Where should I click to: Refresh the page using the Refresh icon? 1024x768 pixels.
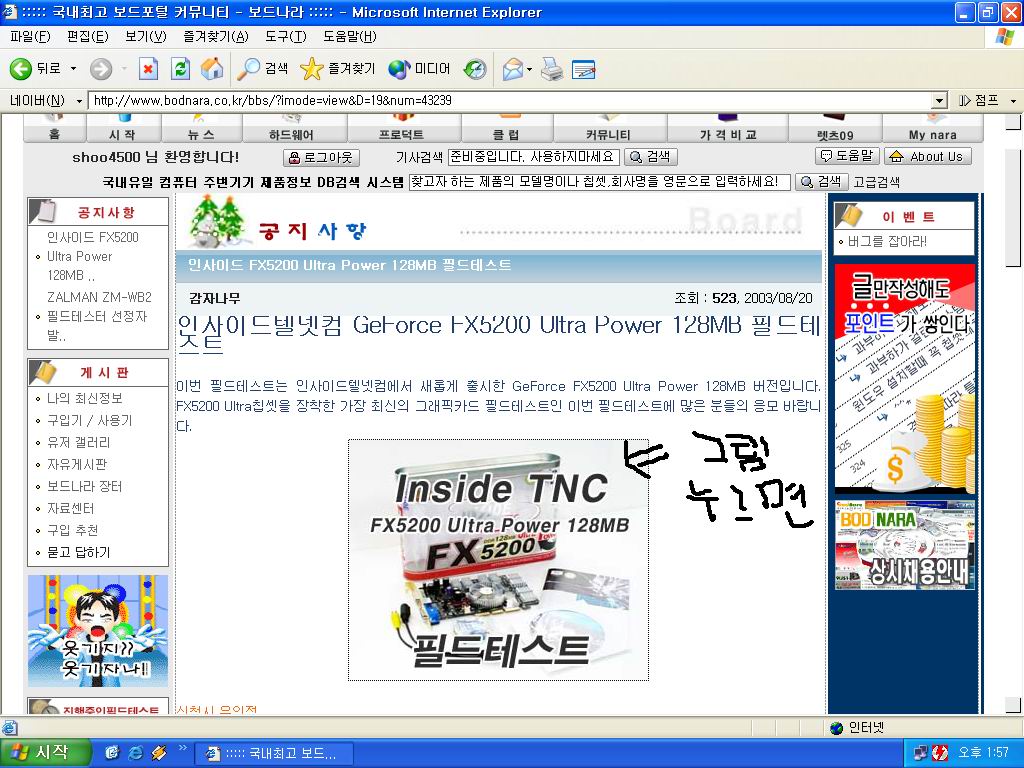[x=180, y=69]
